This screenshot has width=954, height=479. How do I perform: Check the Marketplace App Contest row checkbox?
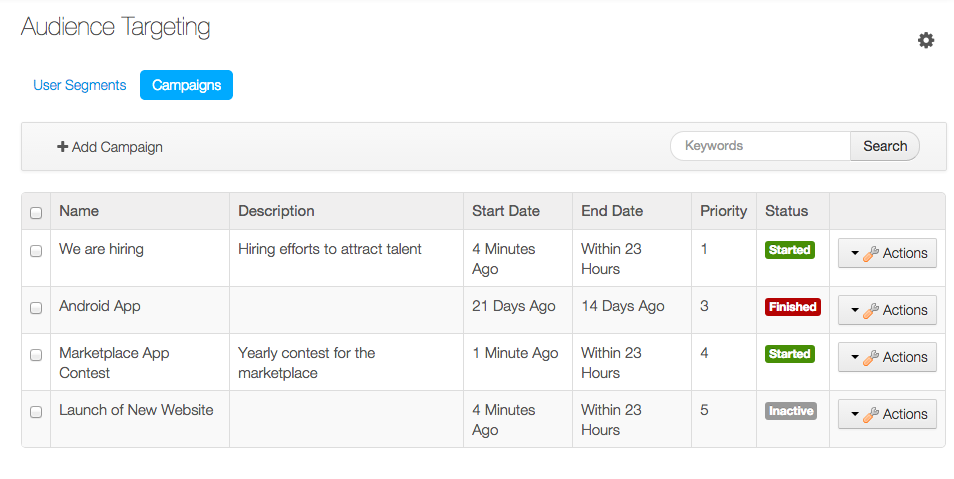[36, 354]
